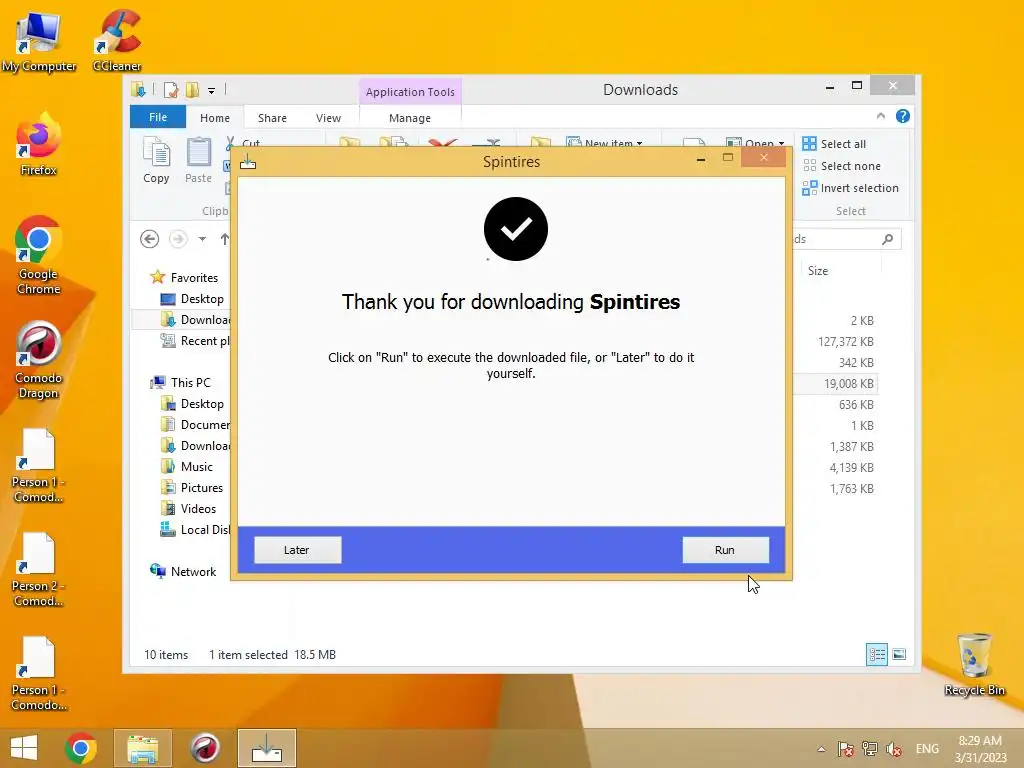This screenshot has width=1024, height=768.
Task: Click the Forward navigation arrow
Action: coord(178,239)
